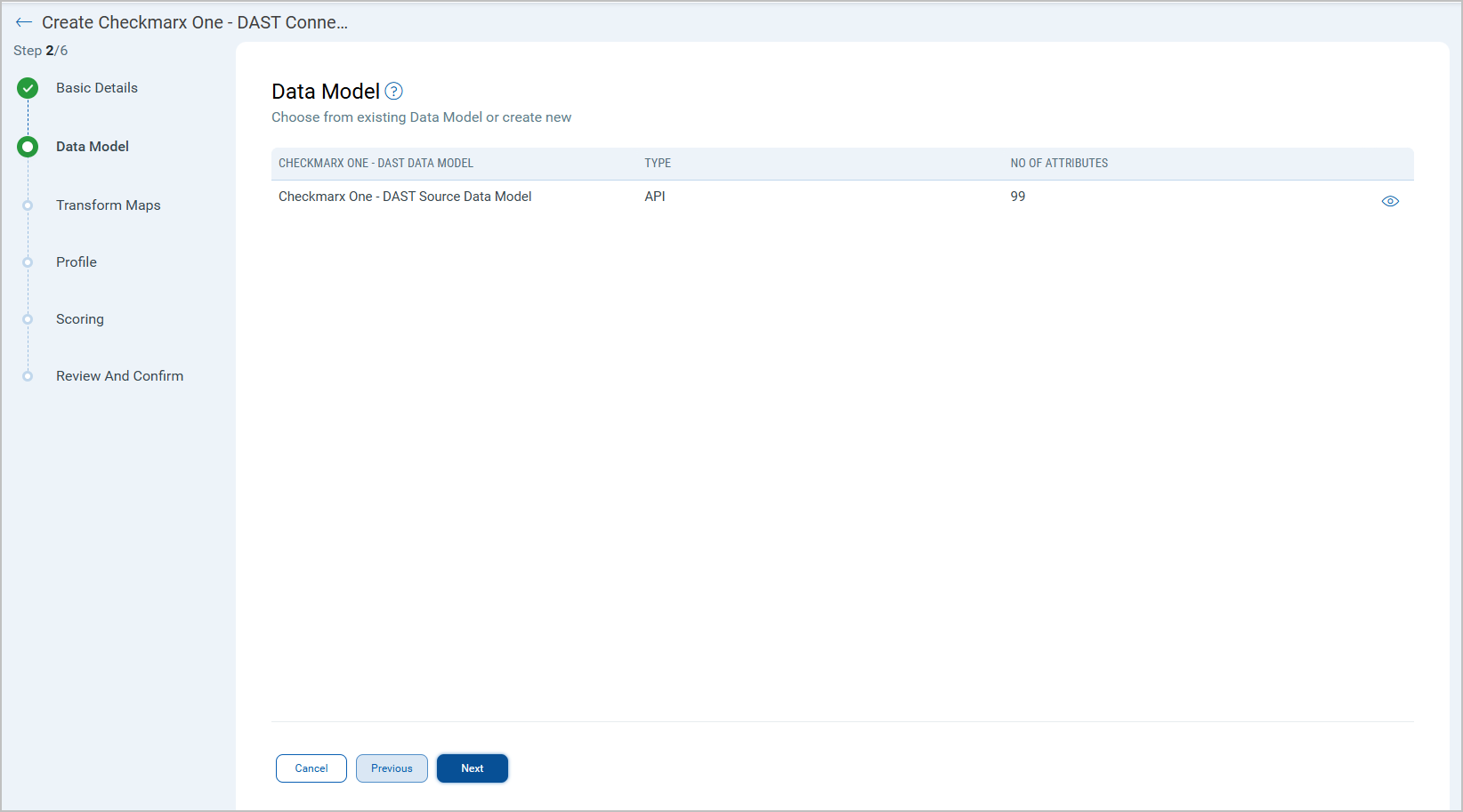The height and width of the screenshot is (812, 1463).
Task: Click the Step 2/6 indicator text
Action: pyautogui.click(x=41, y=51)
